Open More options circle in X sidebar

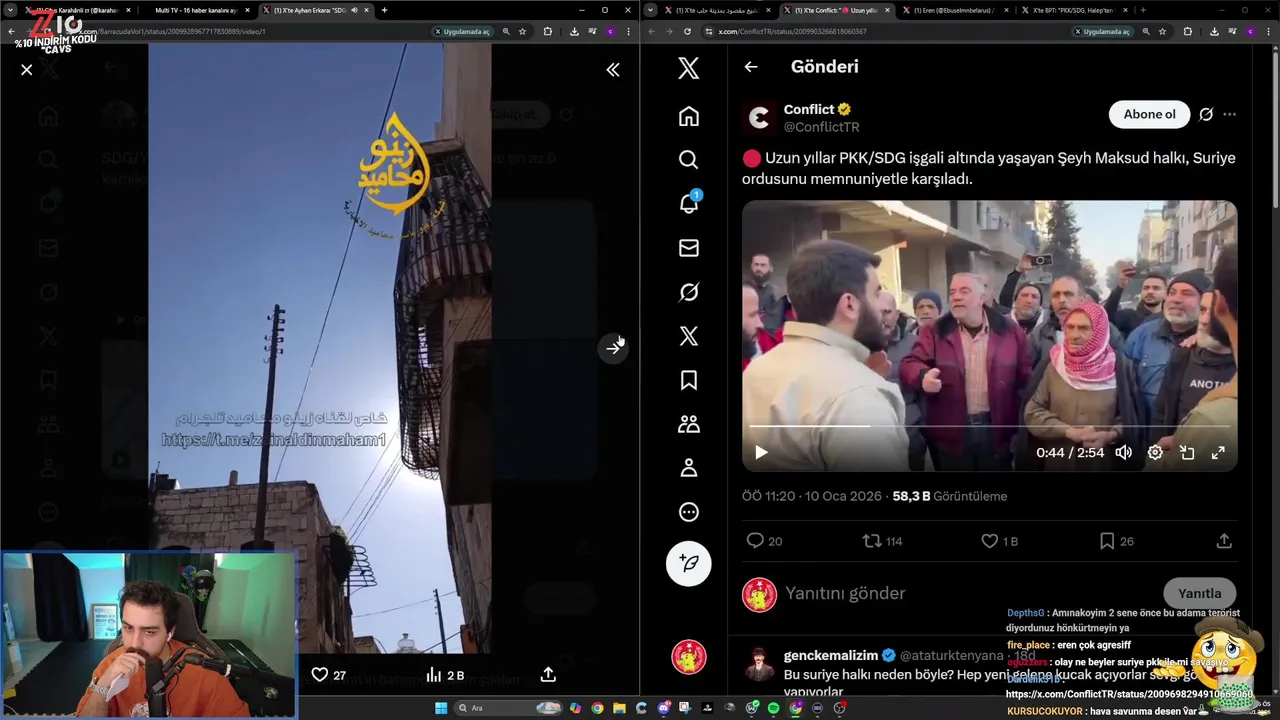[689, 512]
